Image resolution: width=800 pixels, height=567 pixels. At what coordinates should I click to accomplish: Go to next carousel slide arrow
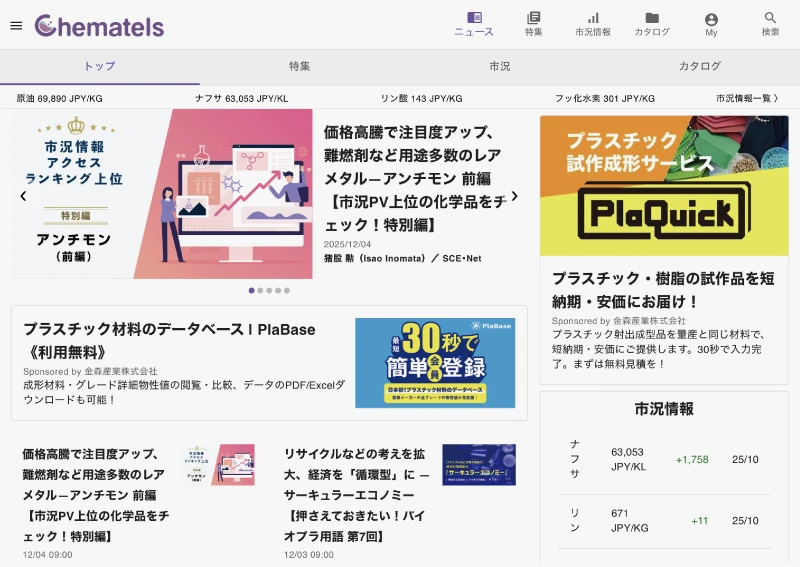click(514, 196)
